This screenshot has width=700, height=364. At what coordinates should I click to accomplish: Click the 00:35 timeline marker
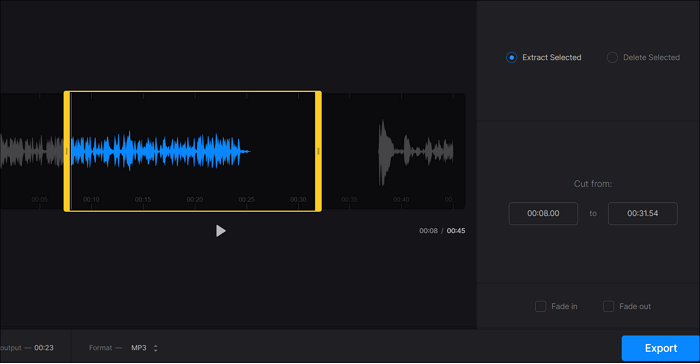(350, 200)
